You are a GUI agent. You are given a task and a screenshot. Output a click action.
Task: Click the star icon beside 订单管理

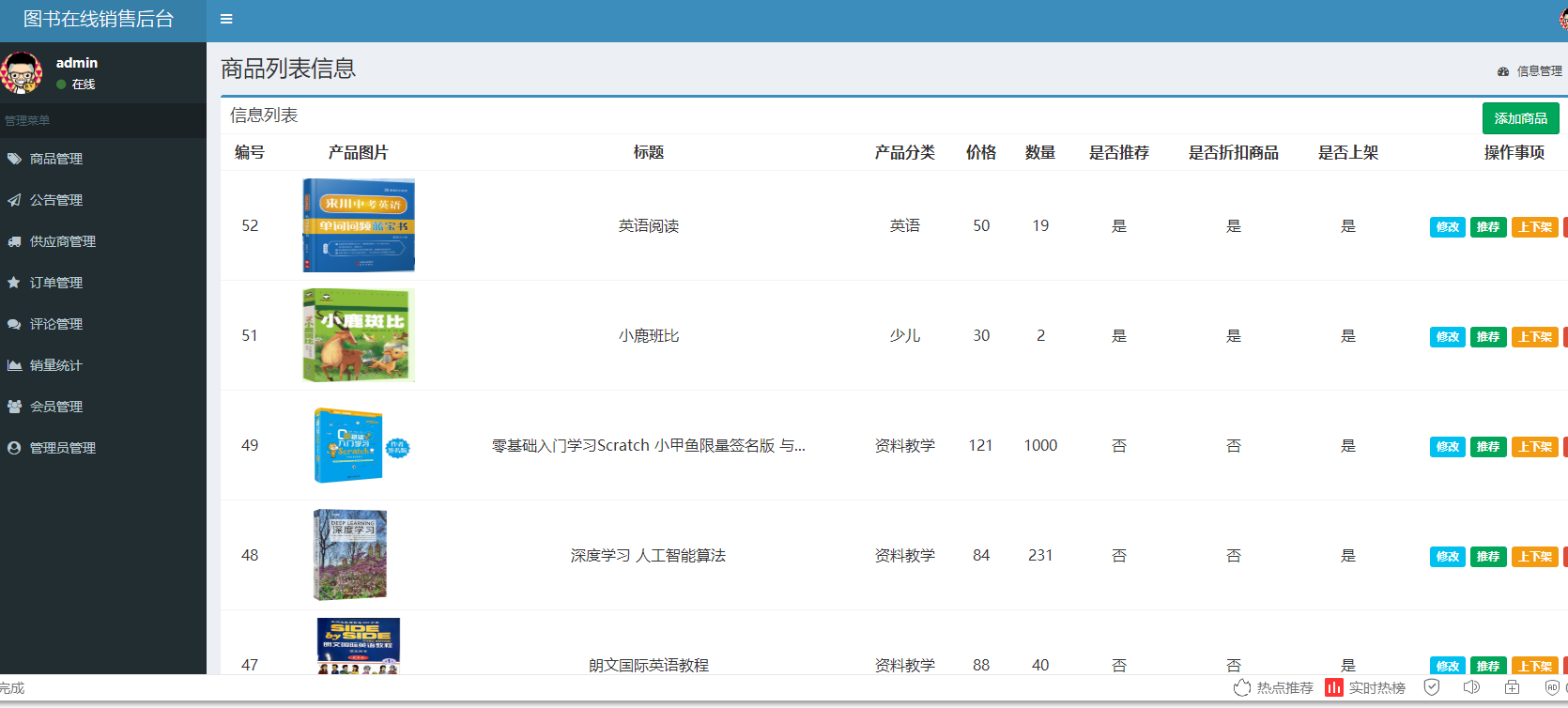tap(14, 283)
